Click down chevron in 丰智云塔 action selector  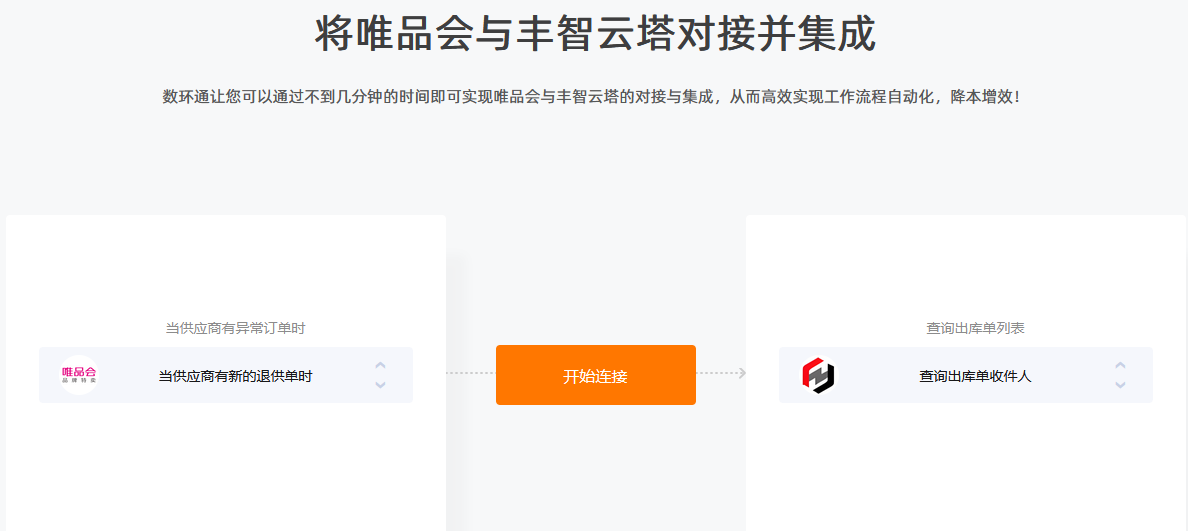tap(1120, 385)
